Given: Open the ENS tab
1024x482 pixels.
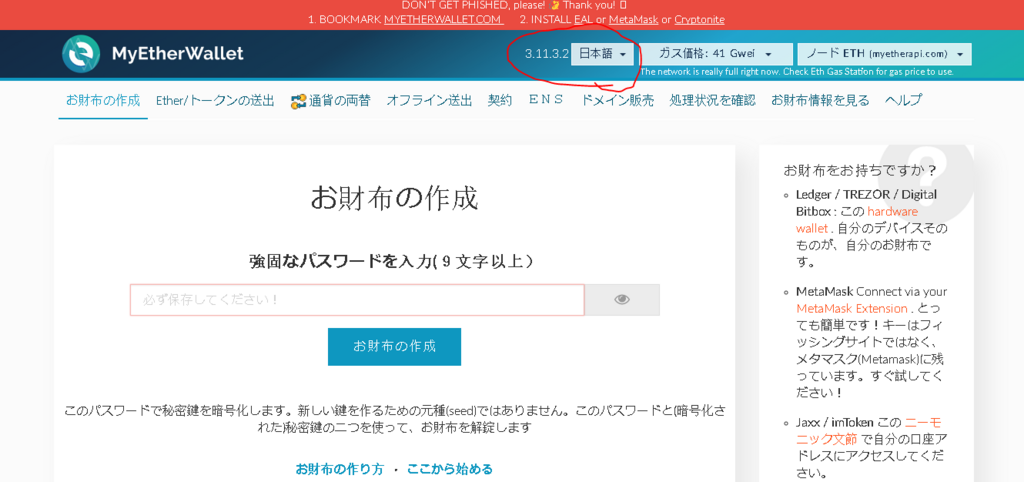Looking at the screenshot, I should [x=546, y=100].
